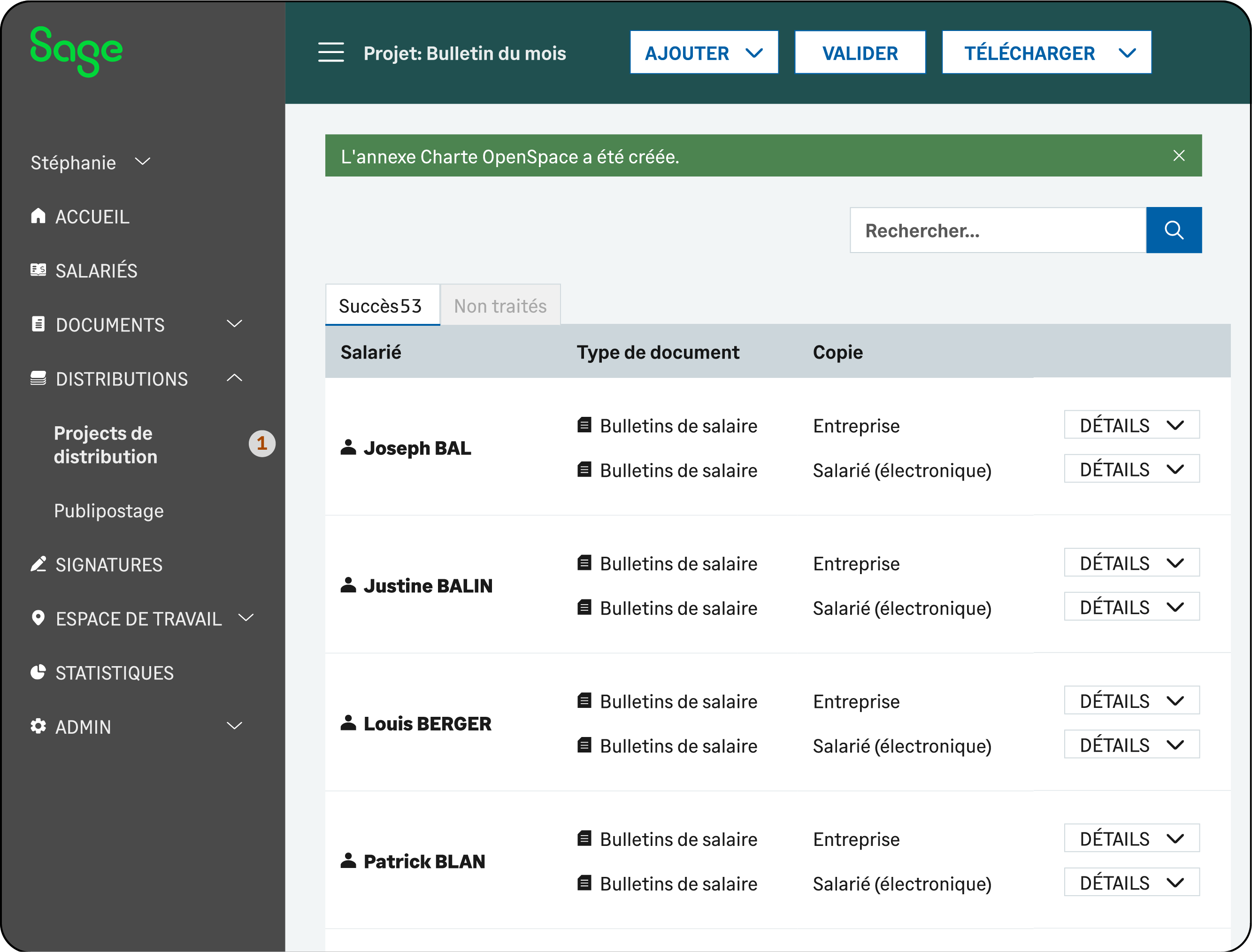This screenshot has height=952, width=1252.
Task: Open Détails for Louis BERGER's électronique copy
Action: point(1131,744)
